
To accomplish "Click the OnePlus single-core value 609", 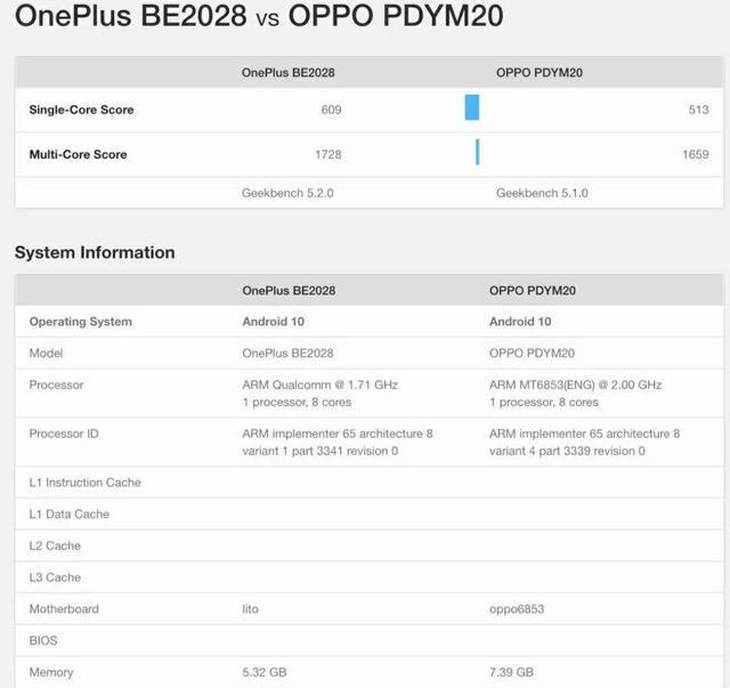I will click(x=331, y=110).
